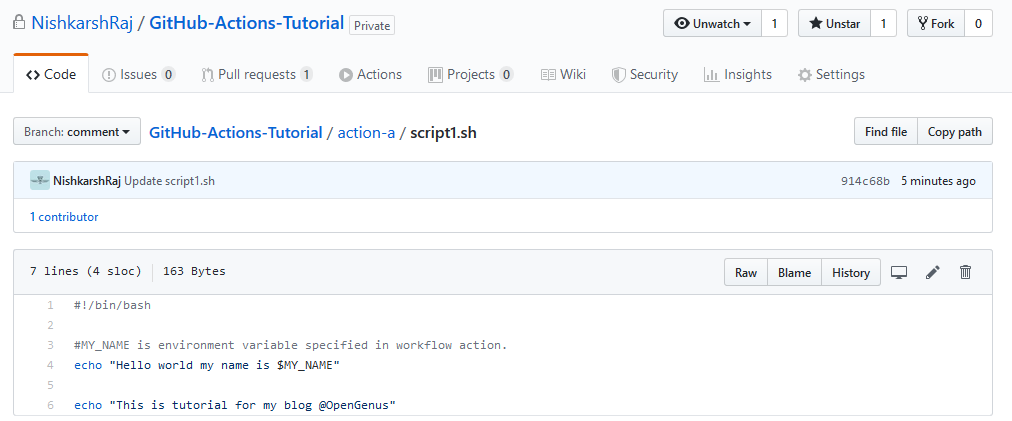
Task: Open the Issues tab
Action: (138, 74)
